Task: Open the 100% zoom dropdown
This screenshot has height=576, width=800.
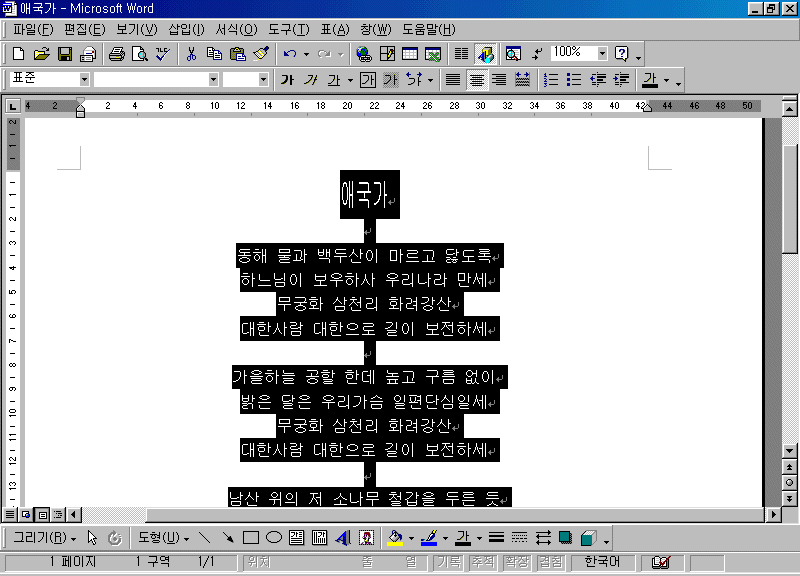Action: 603,53
